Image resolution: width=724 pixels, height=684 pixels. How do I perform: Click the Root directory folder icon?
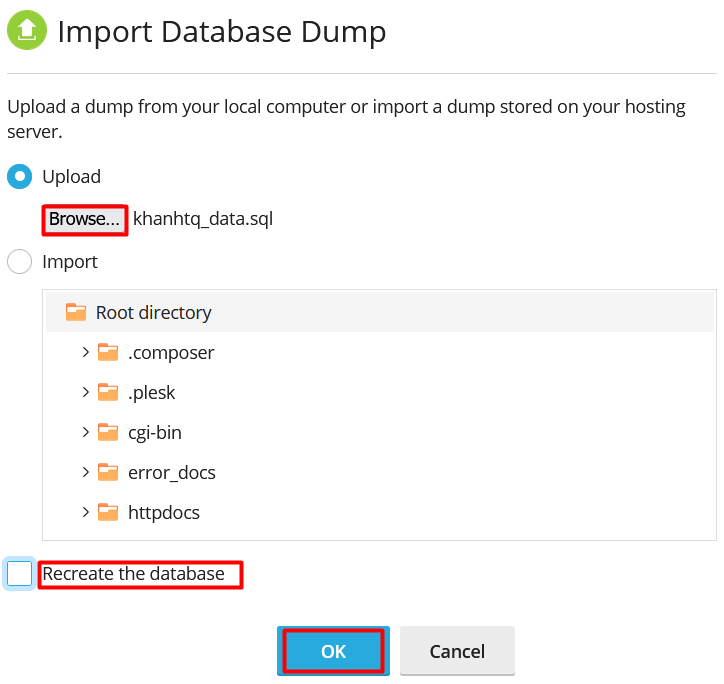[76, 312]
